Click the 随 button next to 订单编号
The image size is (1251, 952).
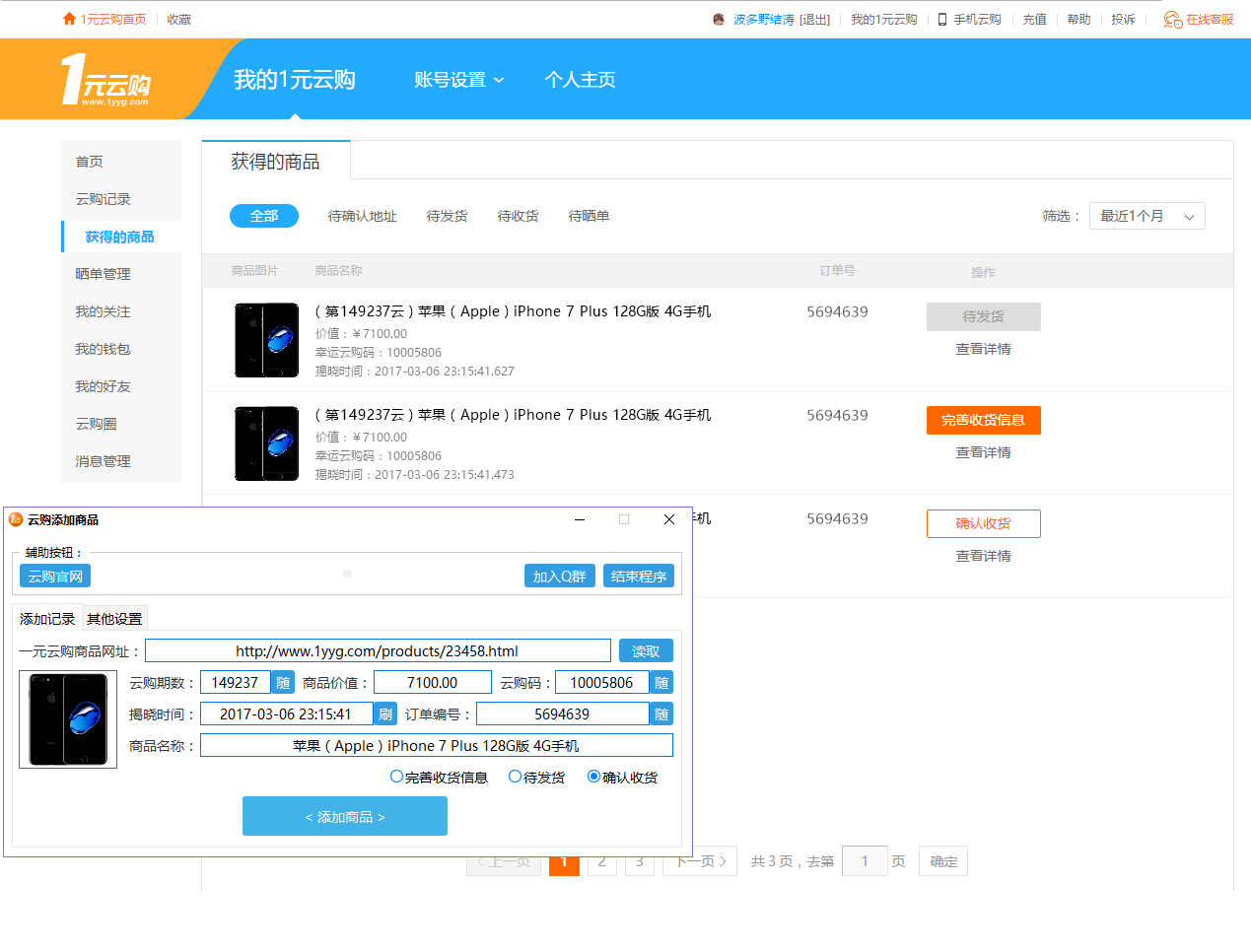[661, 714]
